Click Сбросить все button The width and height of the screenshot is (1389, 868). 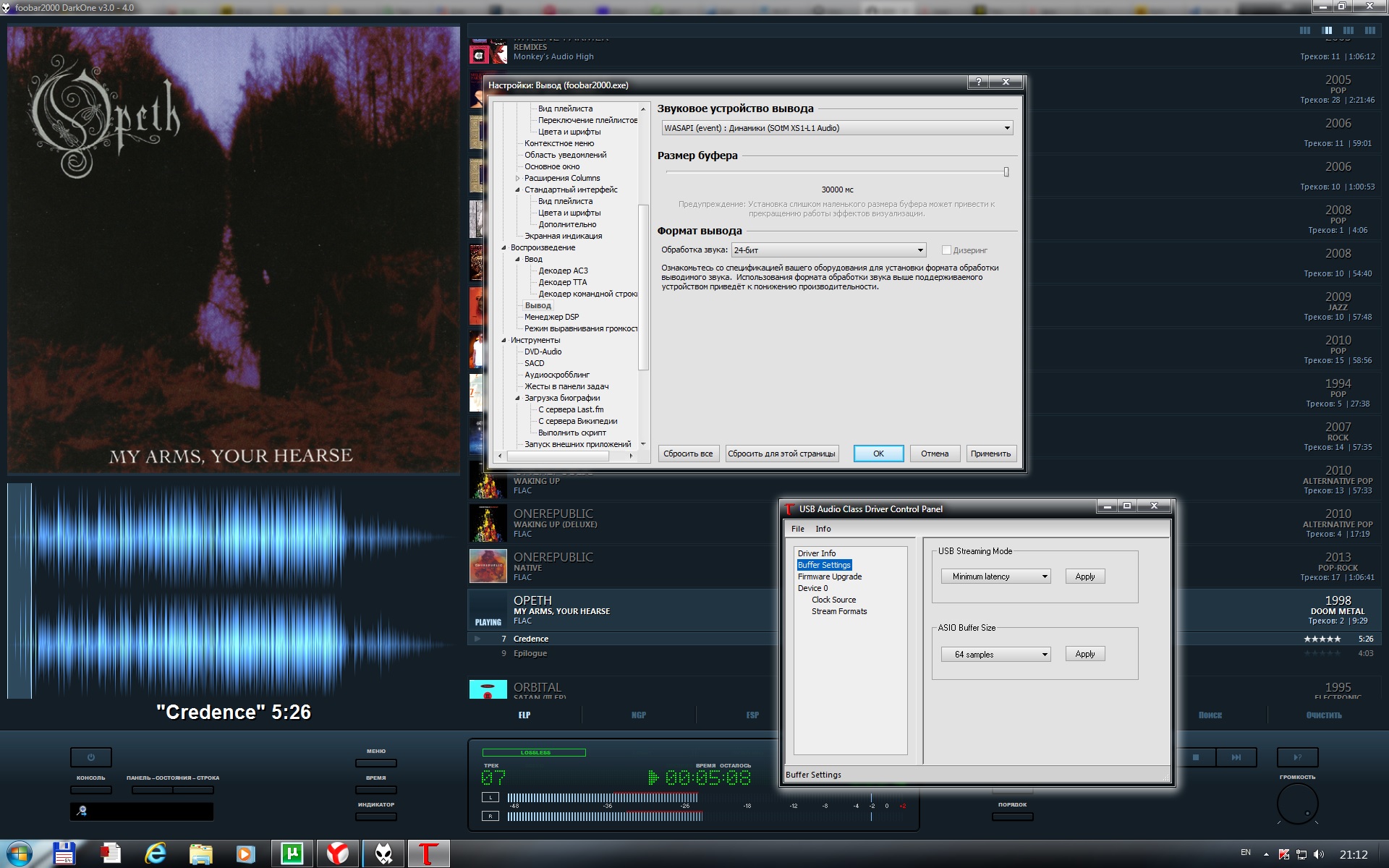click(688, 454)
